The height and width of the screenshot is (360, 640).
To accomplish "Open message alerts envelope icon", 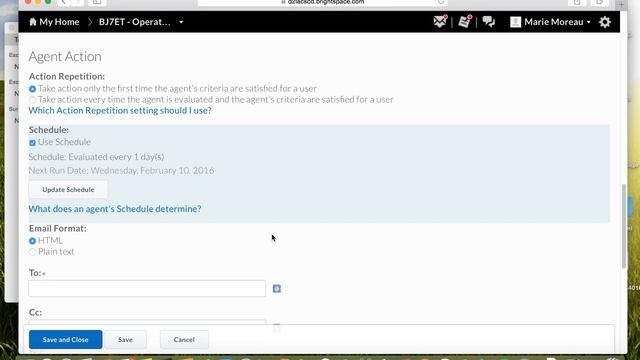I will click(x=440, y=22).
